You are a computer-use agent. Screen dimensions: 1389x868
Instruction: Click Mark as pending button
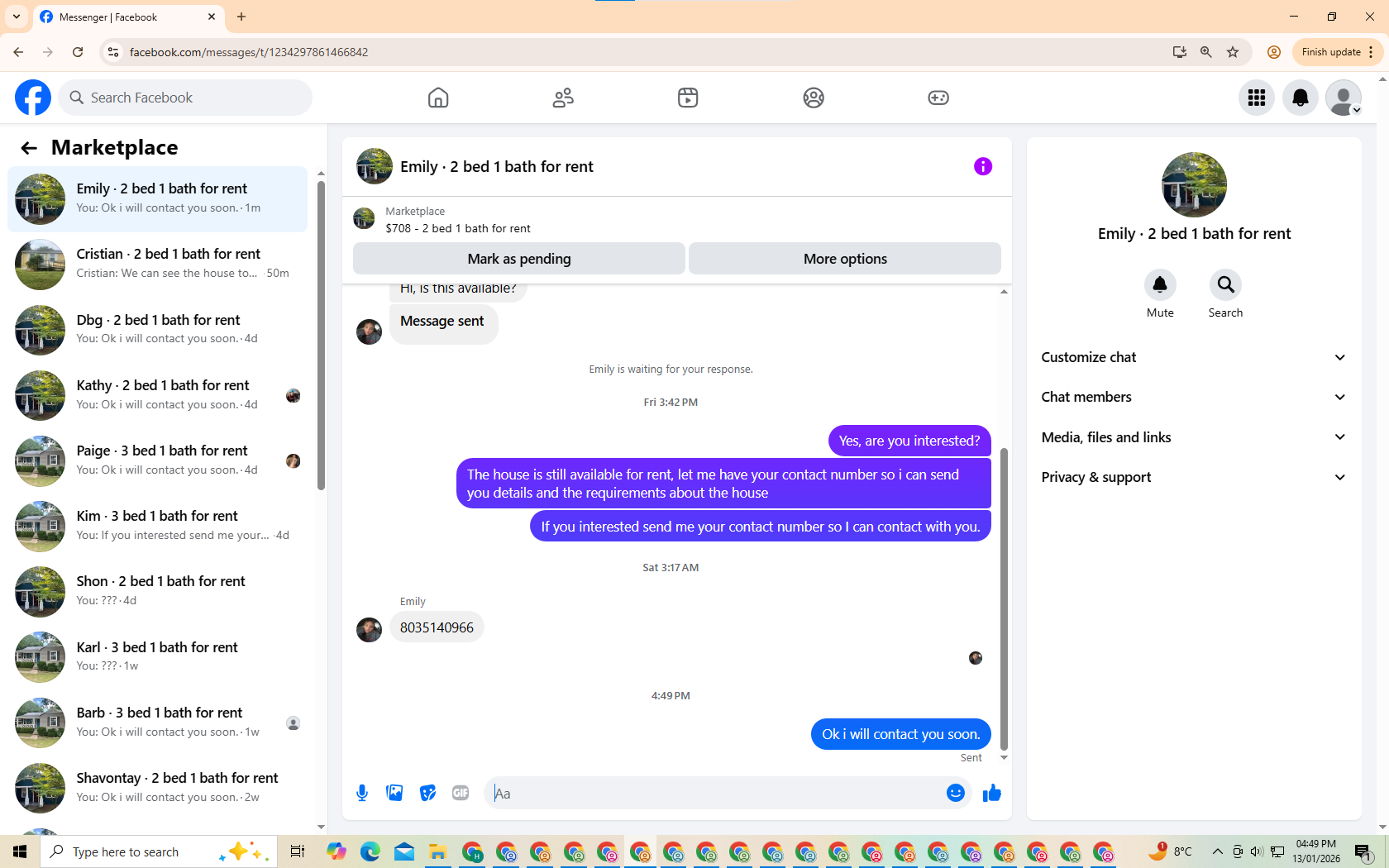(x=519, y=259)
